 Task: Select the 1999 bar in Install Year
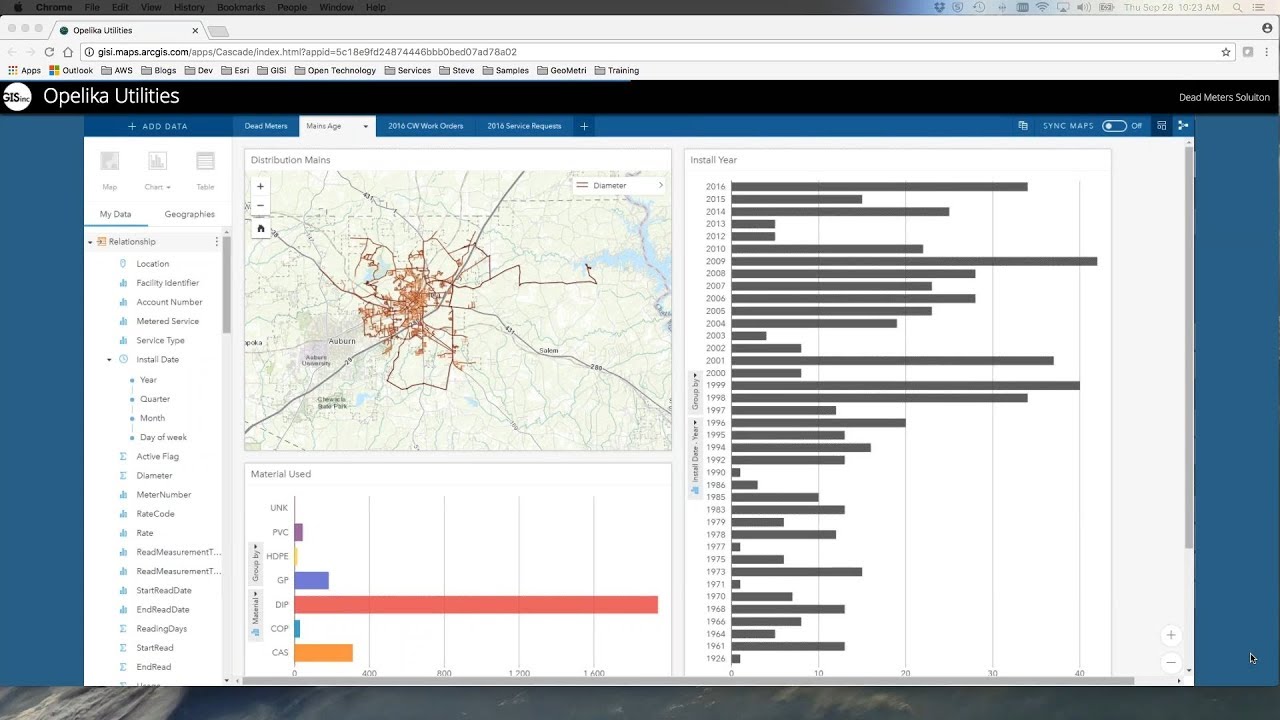point(905,385)
